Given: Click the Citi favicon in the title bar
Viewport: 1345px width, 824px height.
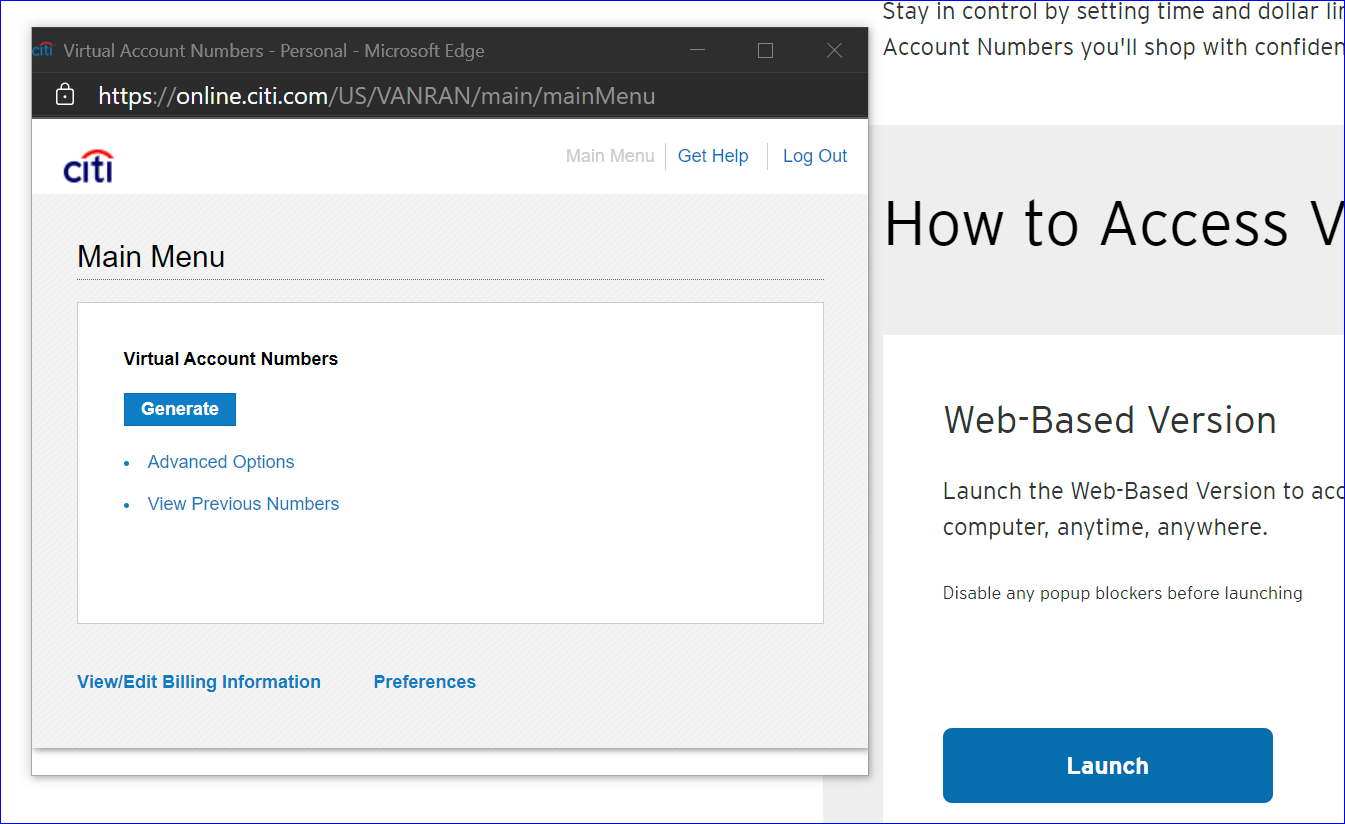Looking at the screenshot, I should point(43,50).
